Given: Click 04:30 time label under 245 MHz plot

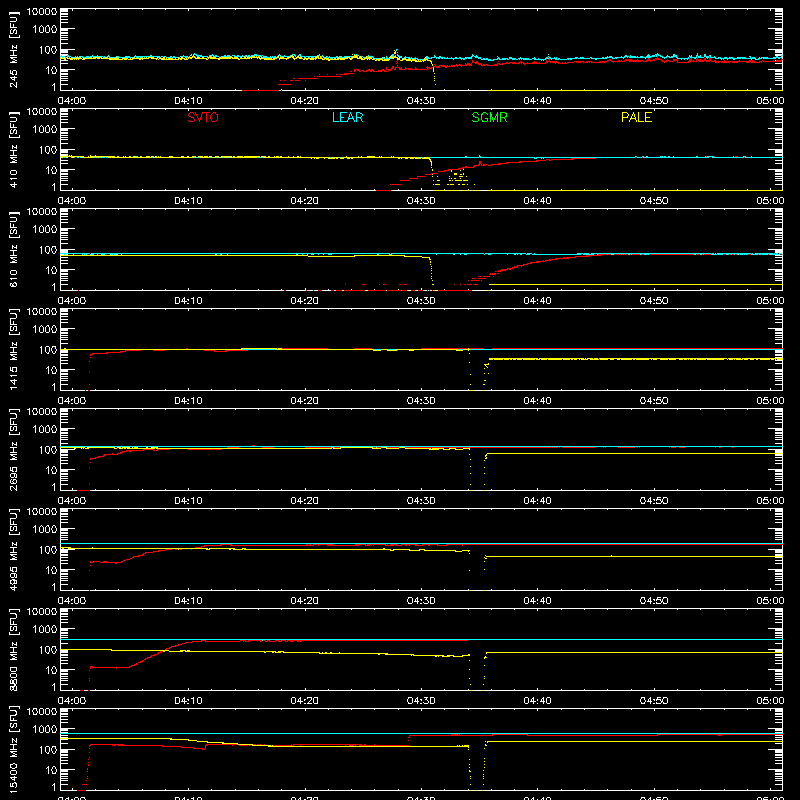Looking at the screenshot, I should click(421, 101).
